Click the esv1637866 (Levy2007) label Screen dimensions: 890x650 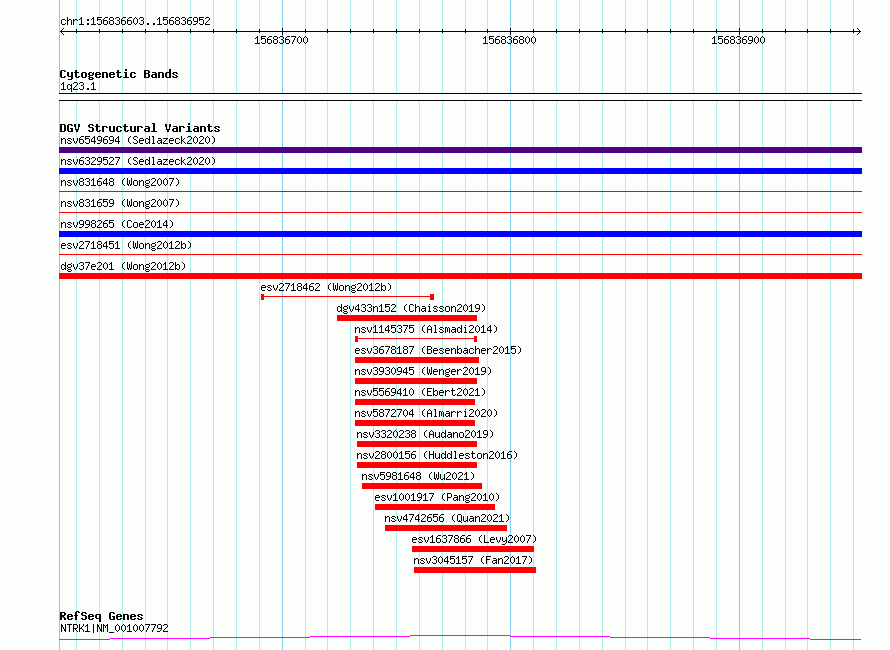[x=474, y=539]
